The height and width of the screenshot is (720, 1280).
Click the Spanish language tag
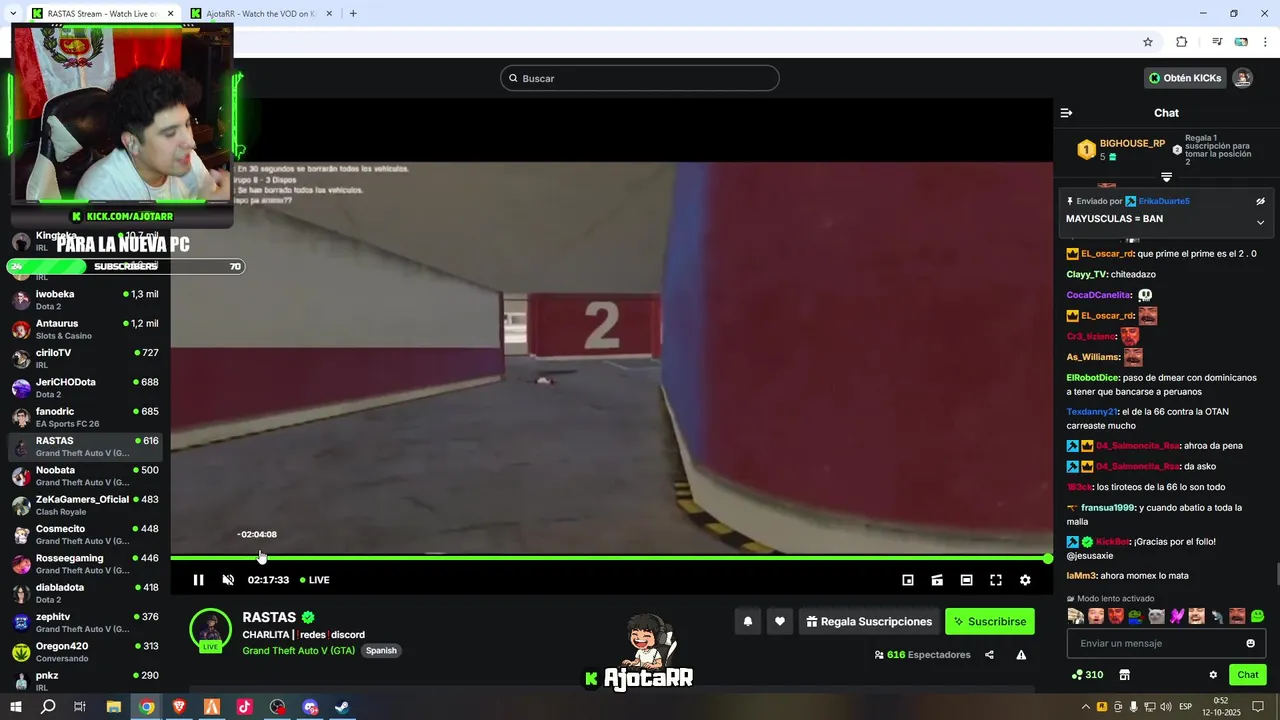click(381, 650)
